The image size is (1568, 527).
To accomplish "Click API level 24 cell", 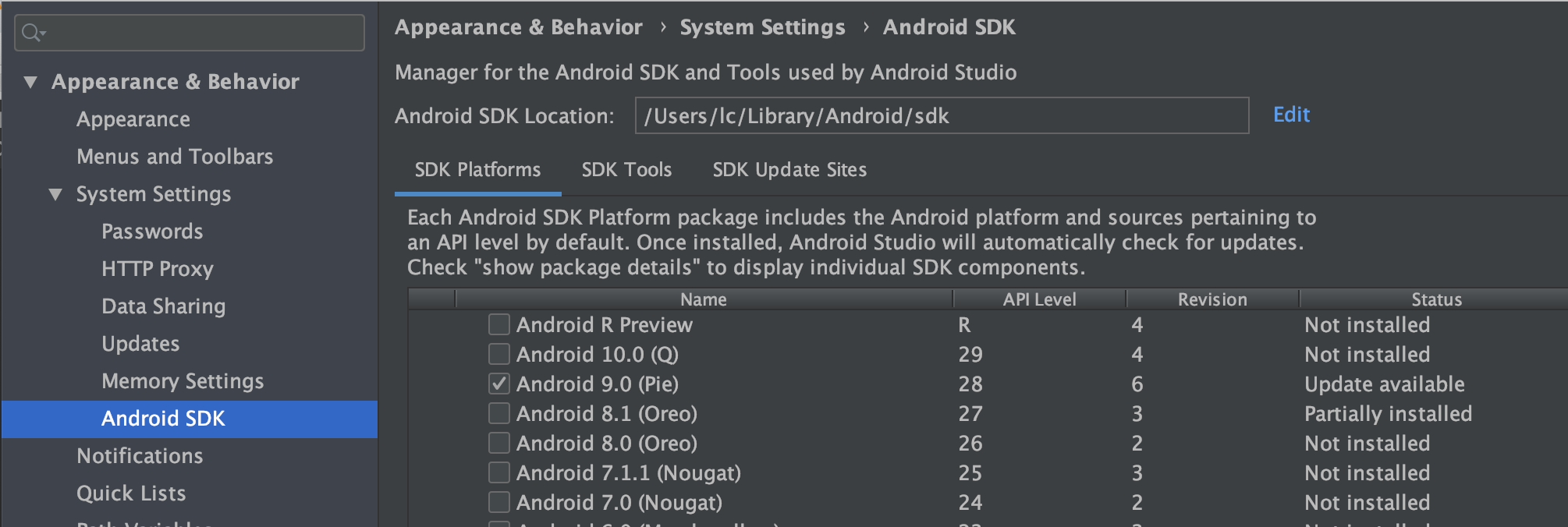I will point(970,503).
